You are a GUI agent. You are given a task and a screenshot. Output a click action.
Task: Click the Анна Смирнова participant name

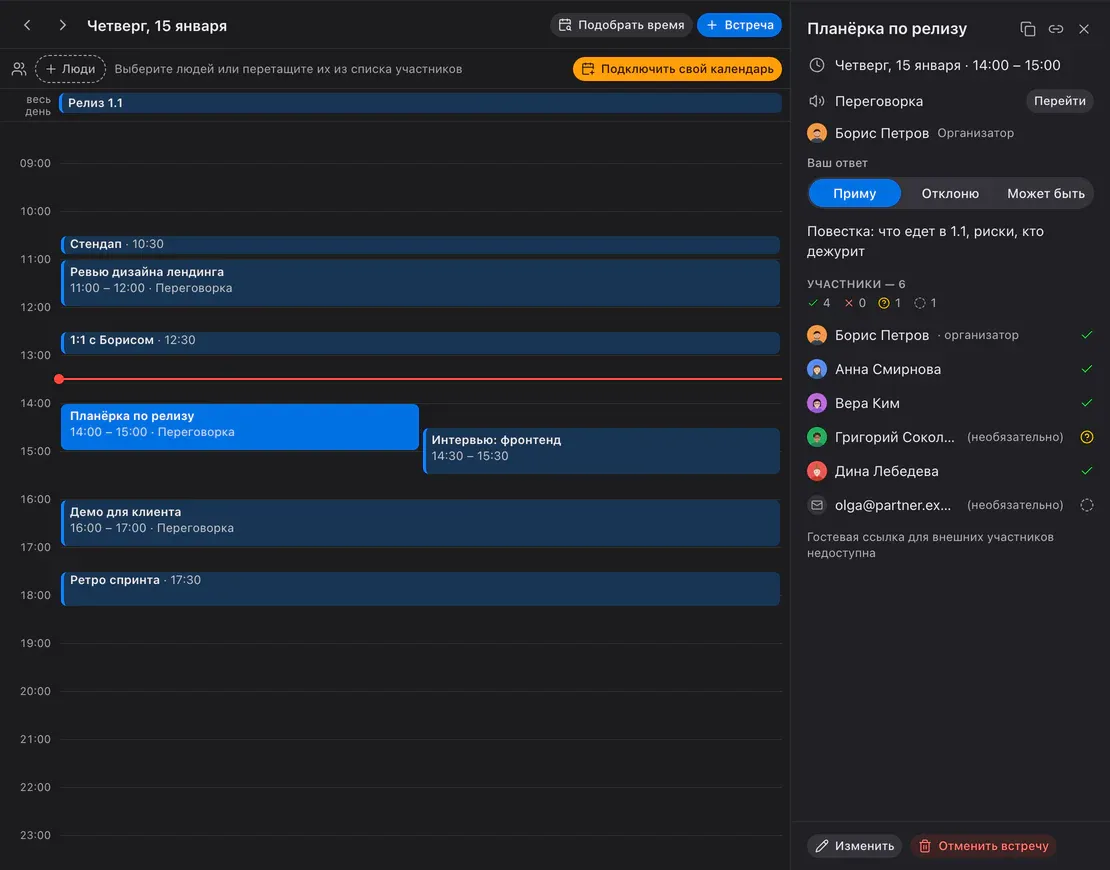coord(888,369)
